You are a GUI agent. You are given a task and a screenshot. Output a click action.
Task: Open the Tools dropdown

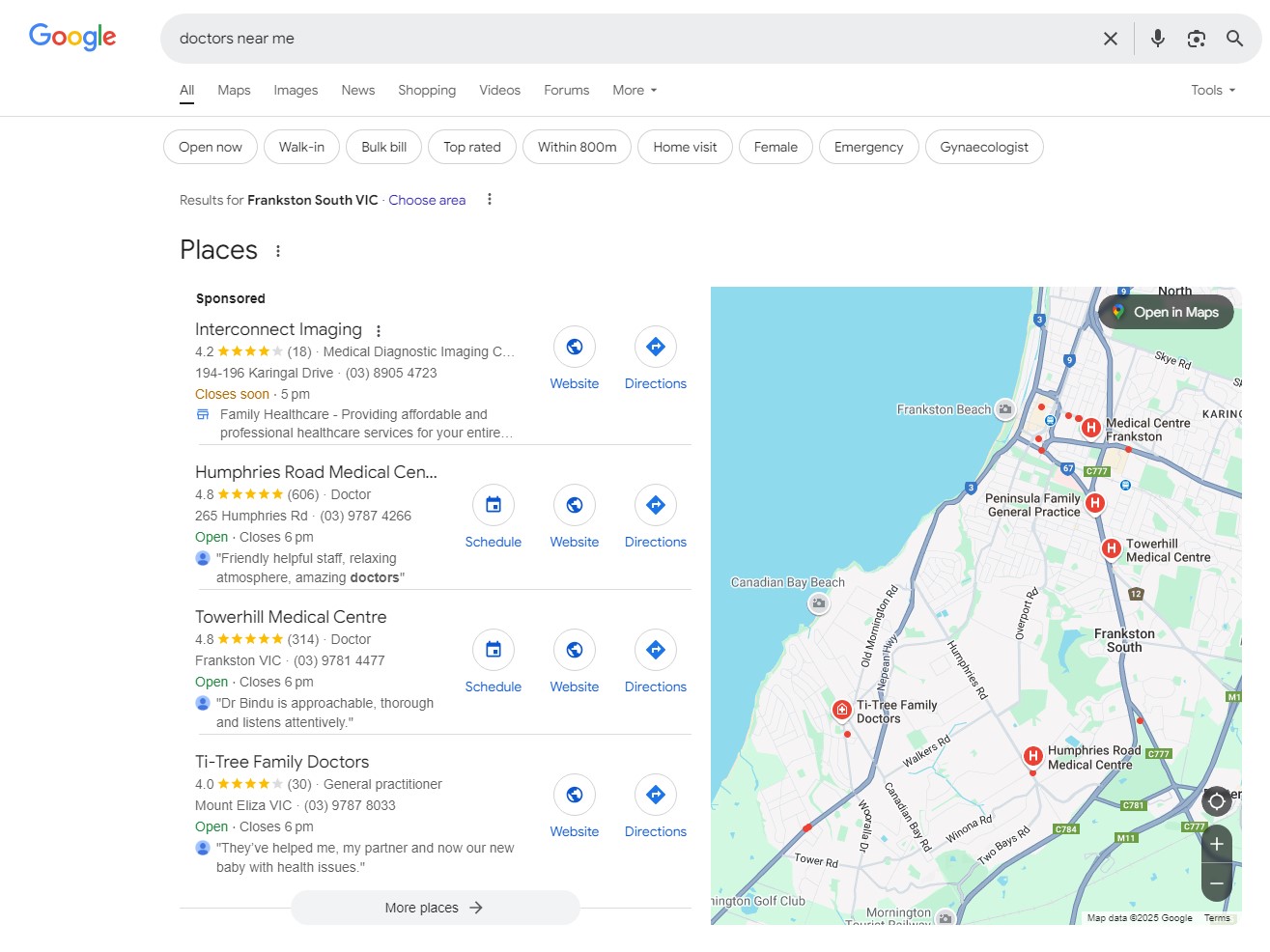pyautogui.click(x=1212, y=90)
